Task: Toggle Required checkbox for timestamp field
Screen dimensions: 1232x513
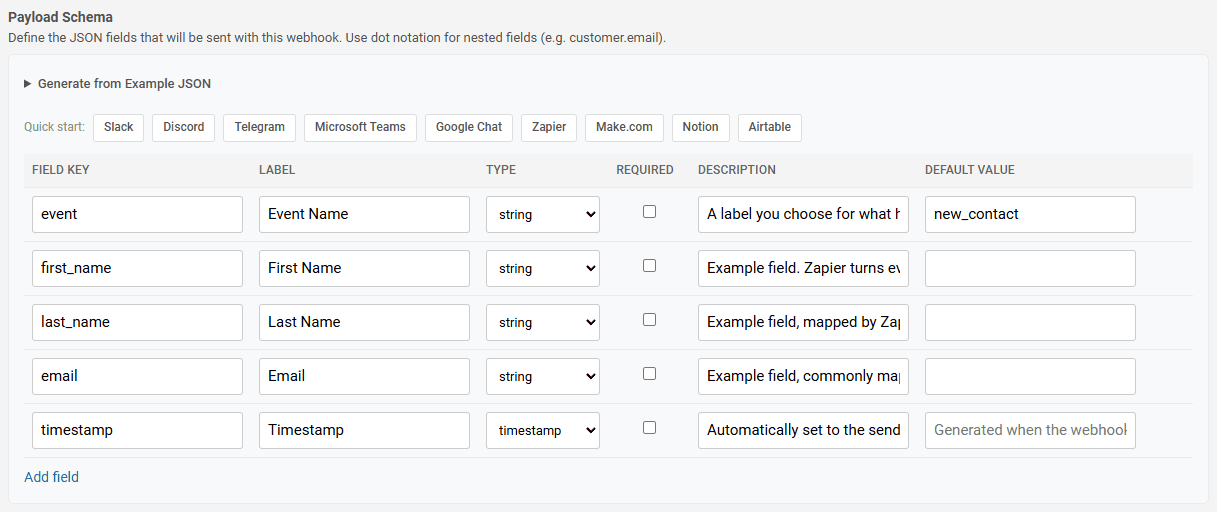Action: coord(649,427)
